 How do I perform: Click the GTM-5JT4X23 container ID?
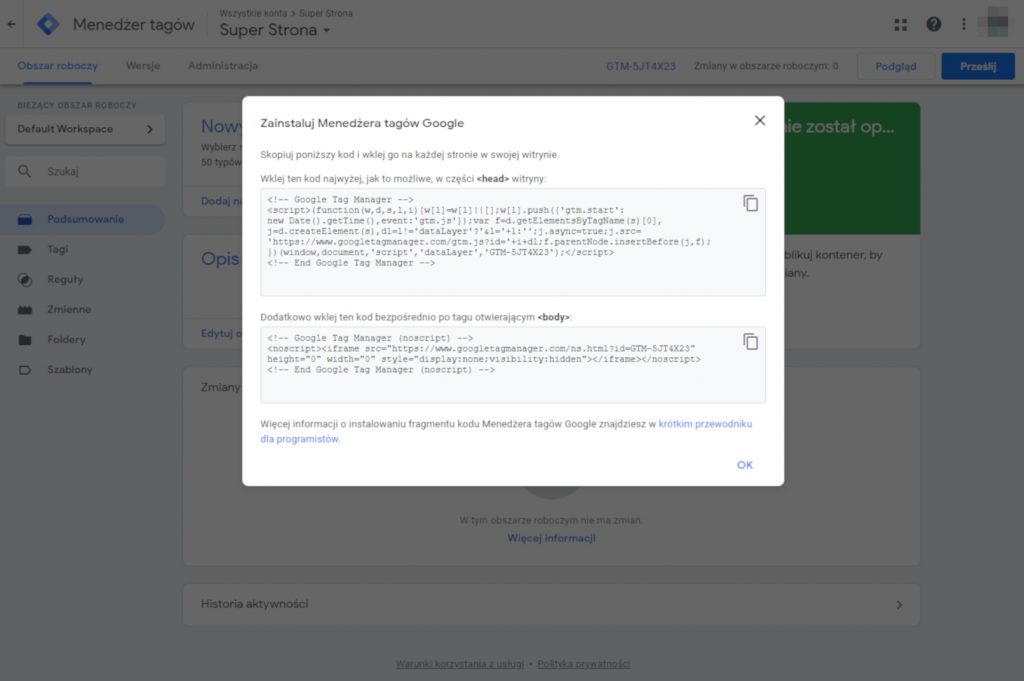[641, 67]
